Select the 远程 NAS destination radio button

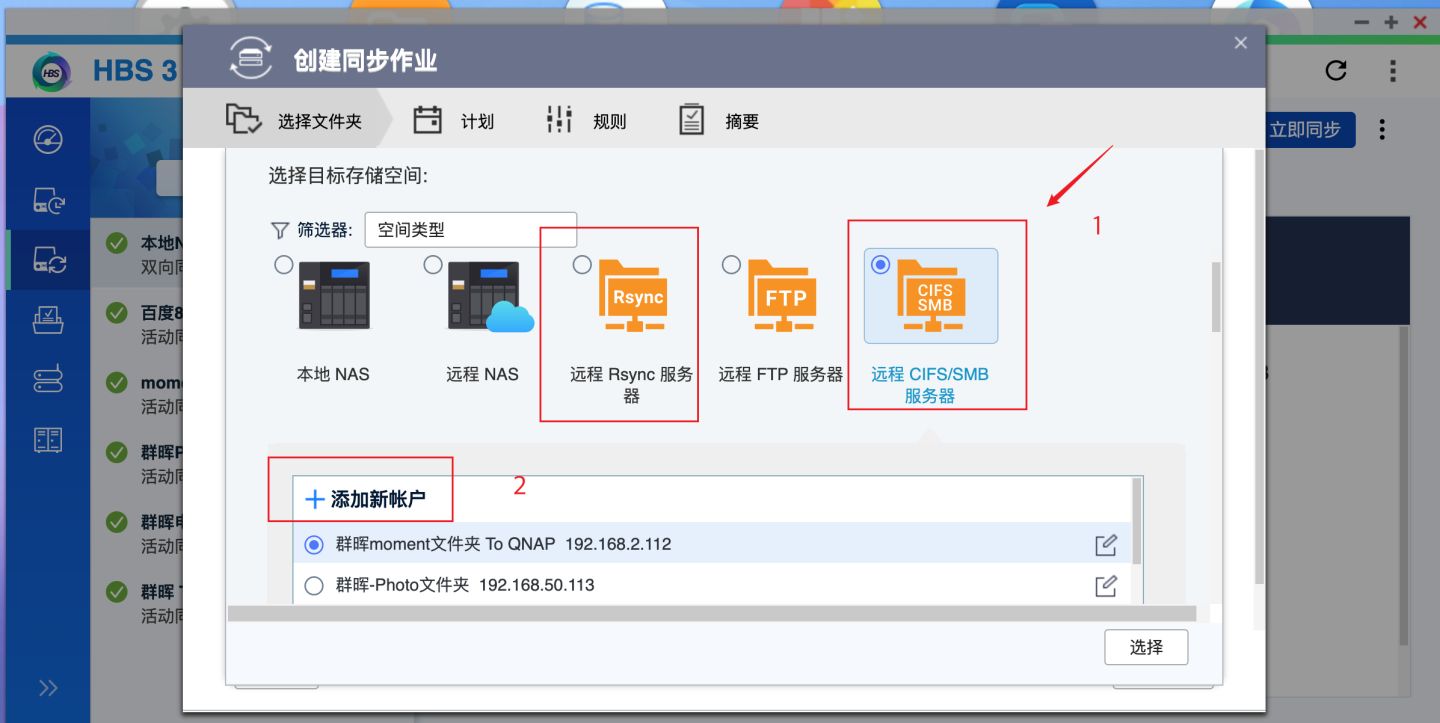tap(433, 264)
